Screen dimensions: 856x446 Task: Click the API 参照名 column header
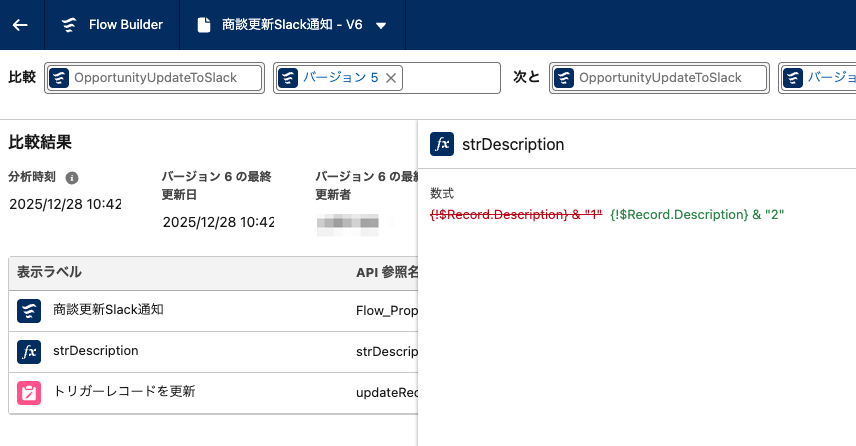click(x=385, y=272)
